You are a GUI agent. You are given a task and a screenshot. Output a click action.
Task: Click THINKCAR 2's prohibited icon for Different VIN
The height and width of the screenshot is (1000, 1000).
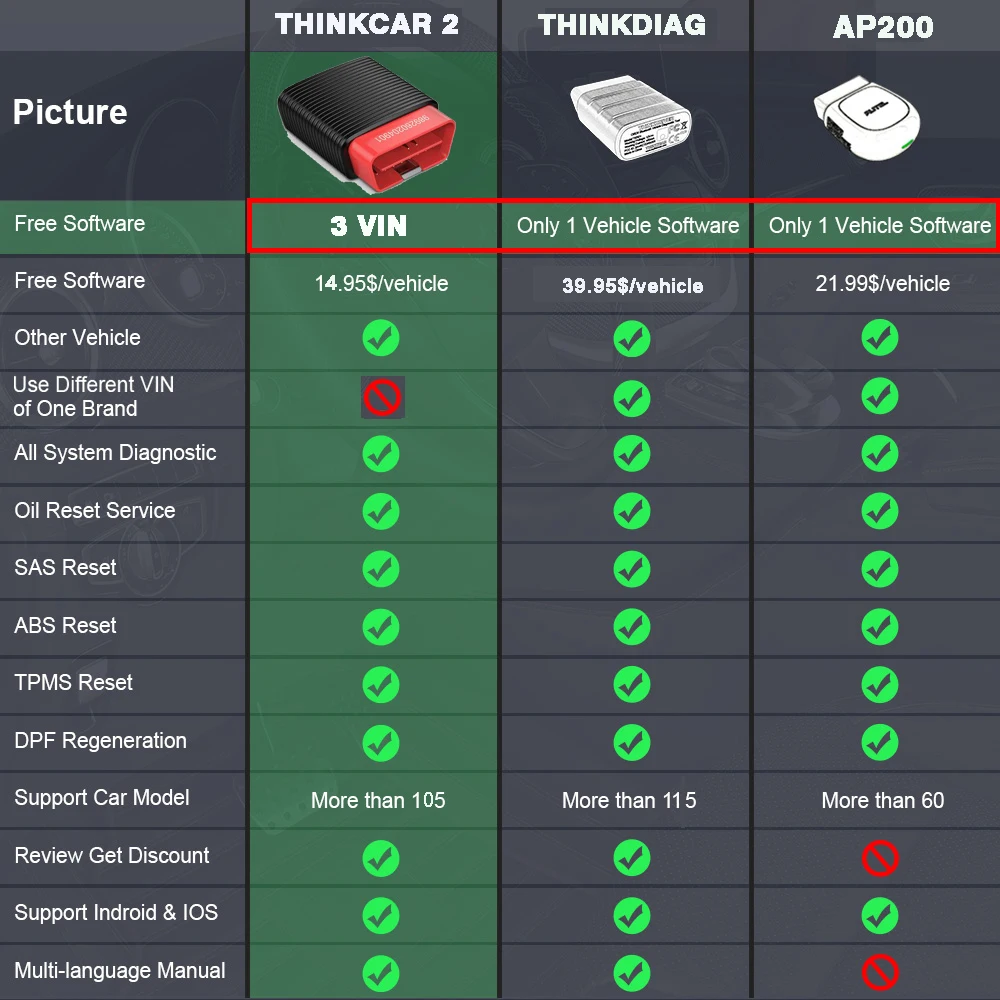tap(382, 397)
